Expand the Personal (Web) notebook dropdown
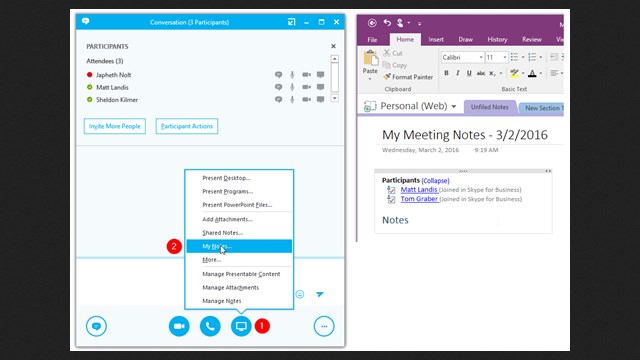 point(453,107)
